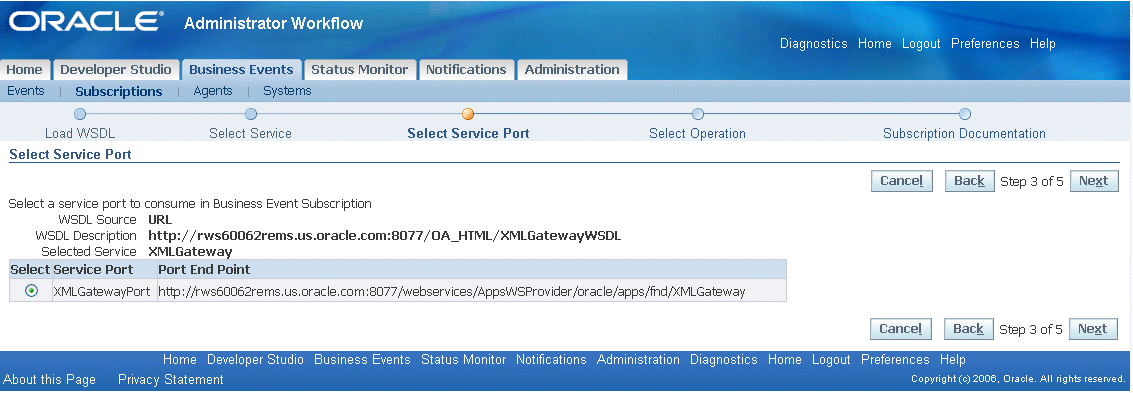Click the Load WSDL step circle

[x=80, y=114]
